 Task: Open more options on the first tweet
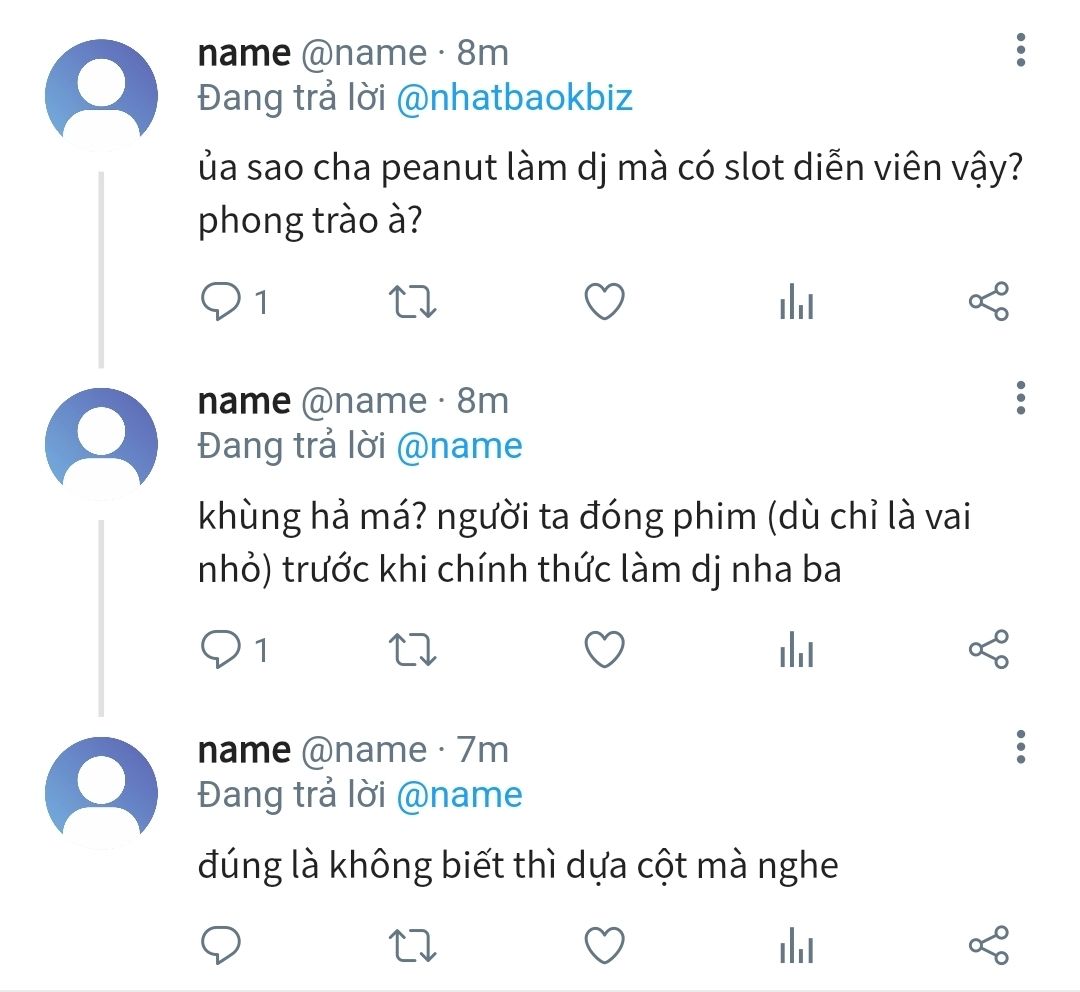(x=1020, y=49)
